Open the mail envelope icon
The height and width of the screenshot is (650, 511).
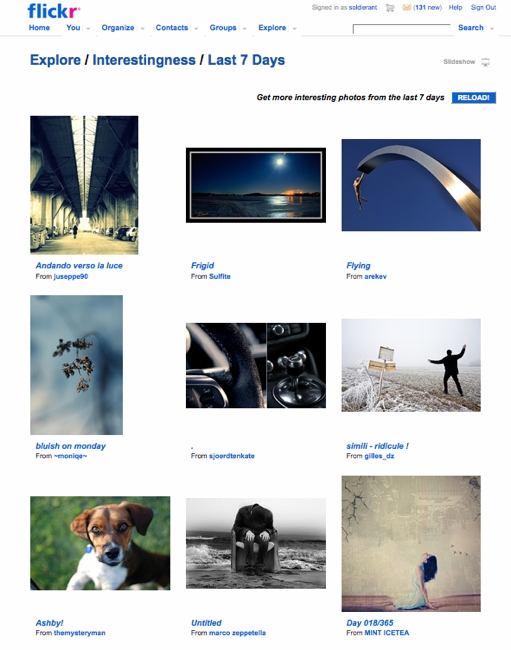(407, 7)
